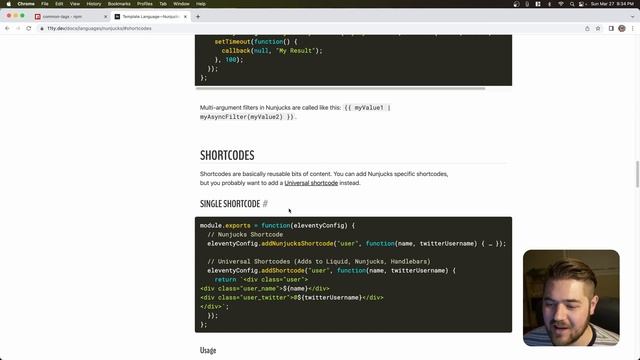The width and height of the screenshot is (640, 360).
Task: Click the setTimeout code line
Action: point(256,42)
